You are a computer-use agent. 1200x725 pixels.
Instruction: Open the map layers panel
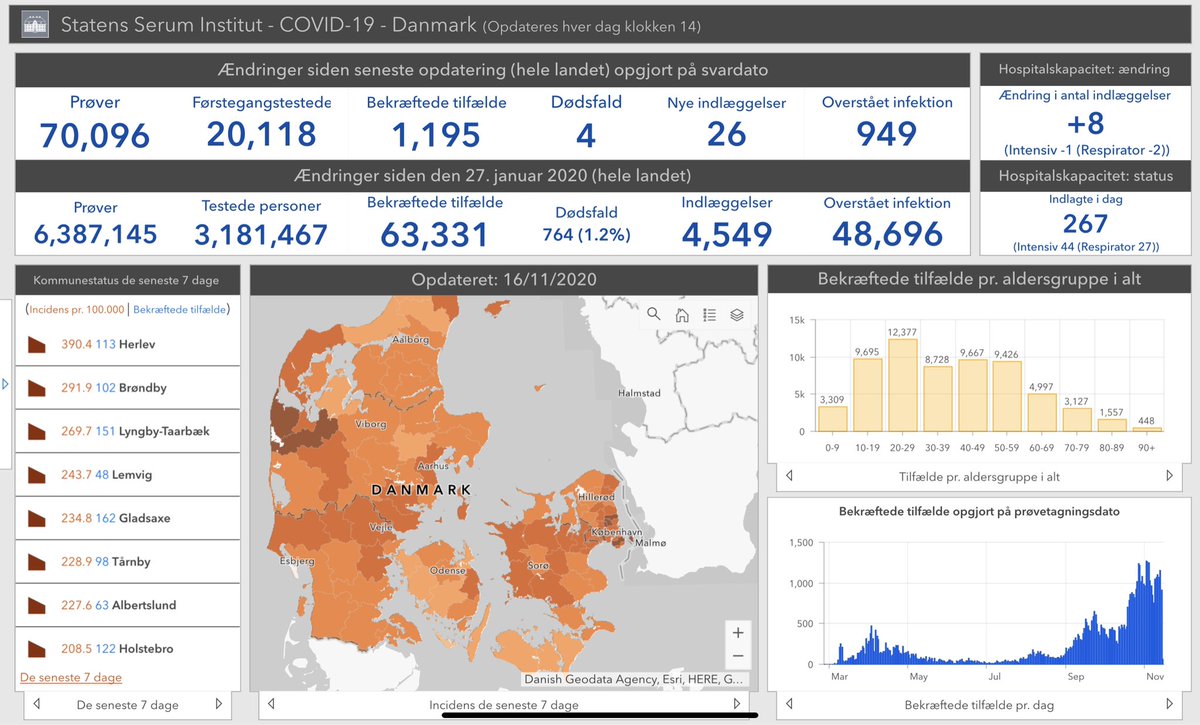[737, 314]
